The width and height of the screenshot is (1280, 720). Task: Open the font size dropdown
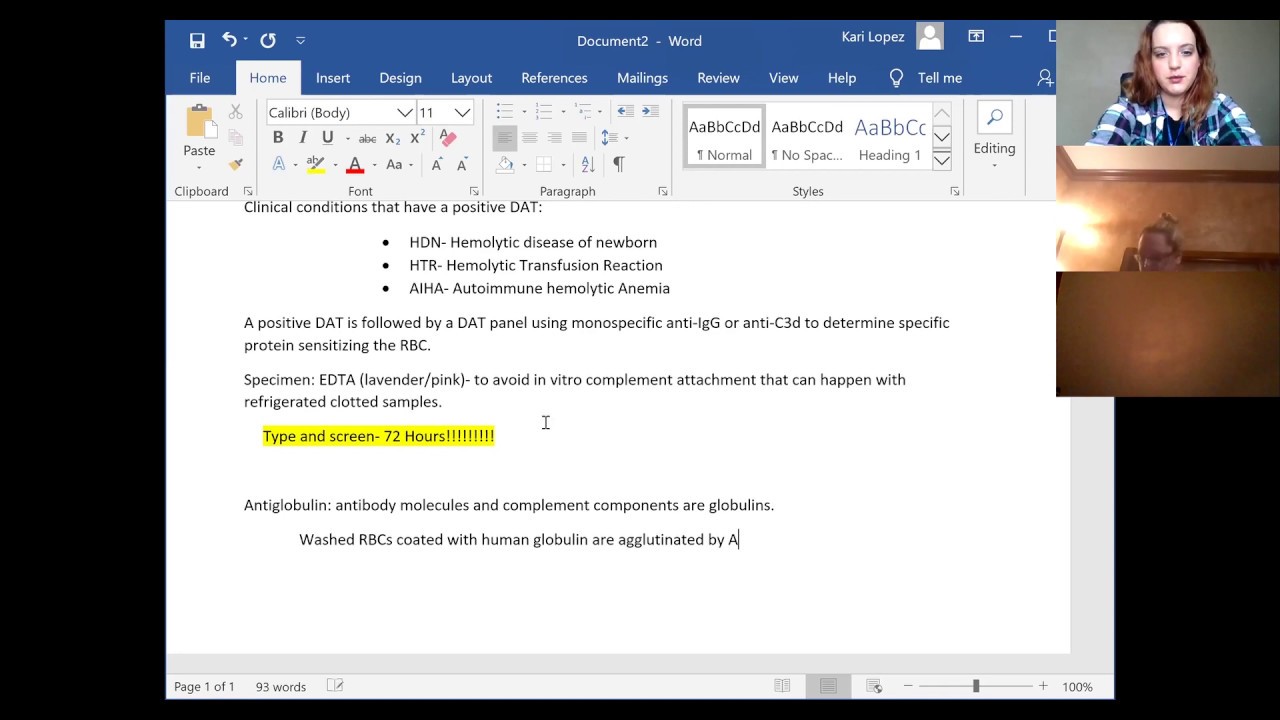(x=462, y=112)
